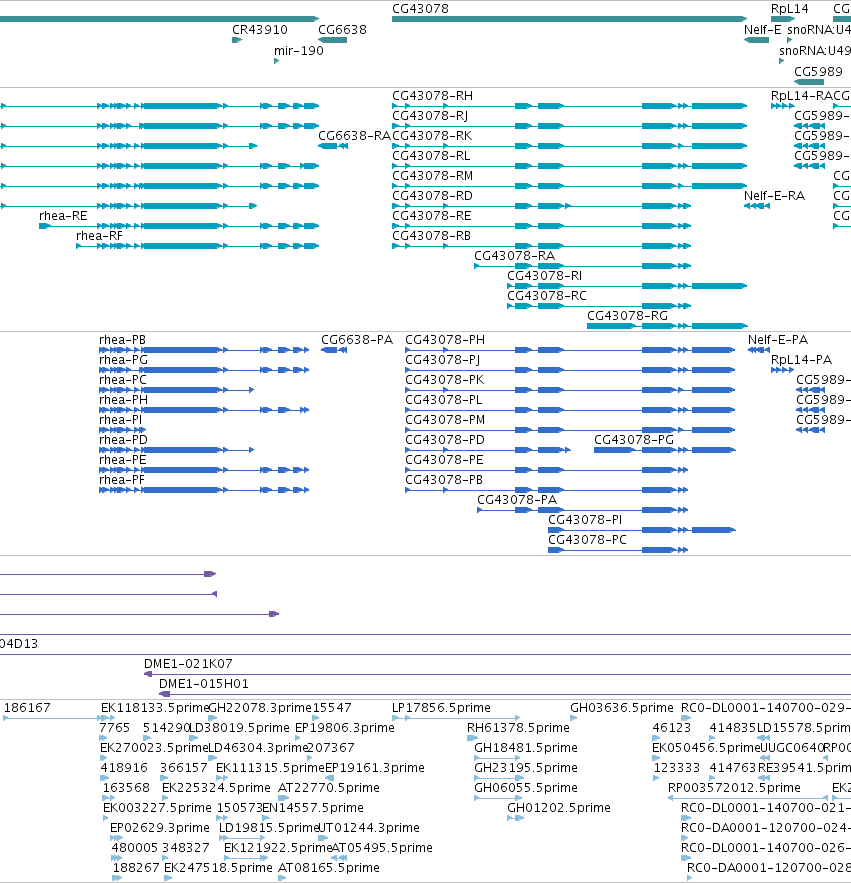Select protein CG43078-PH

pos(571,350)
